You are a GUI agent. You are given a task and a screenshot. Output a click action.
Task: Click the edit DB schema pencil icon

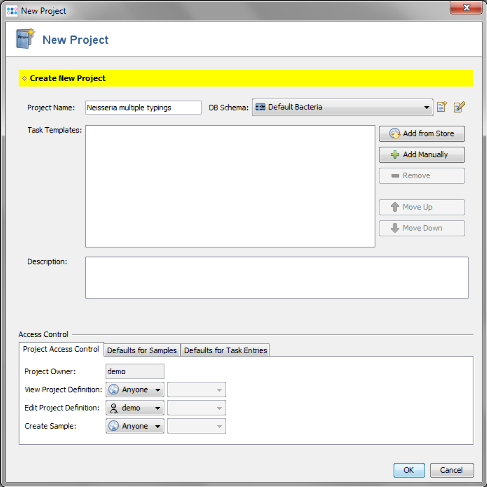(x=459, y=107)
